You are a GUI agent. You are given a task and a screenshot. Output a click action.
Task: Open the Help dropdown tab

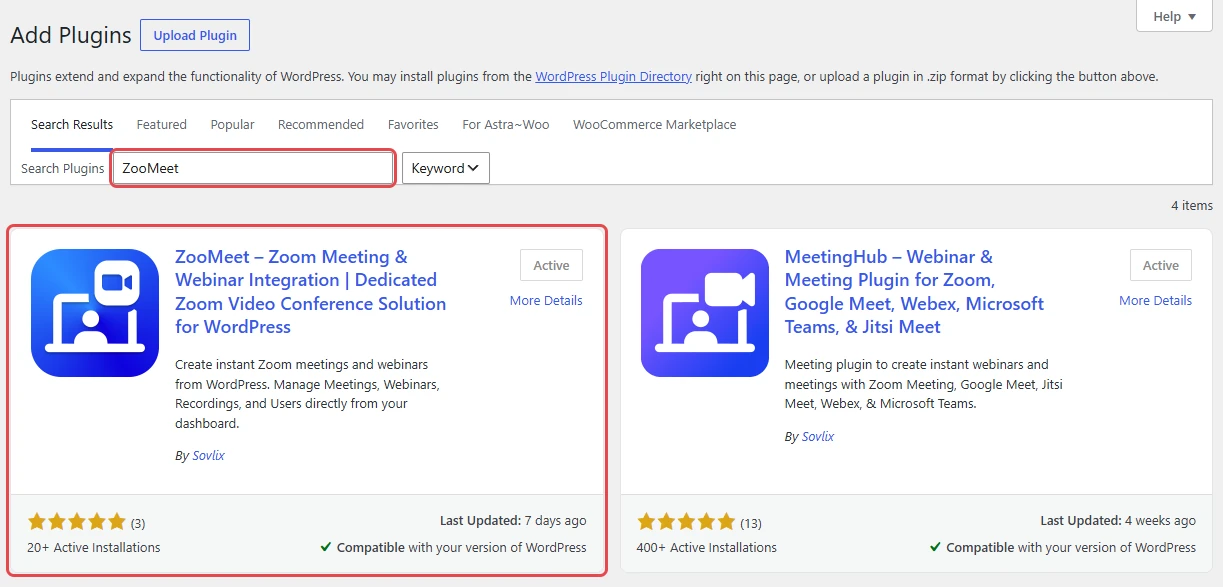(x=1174, y=16)
